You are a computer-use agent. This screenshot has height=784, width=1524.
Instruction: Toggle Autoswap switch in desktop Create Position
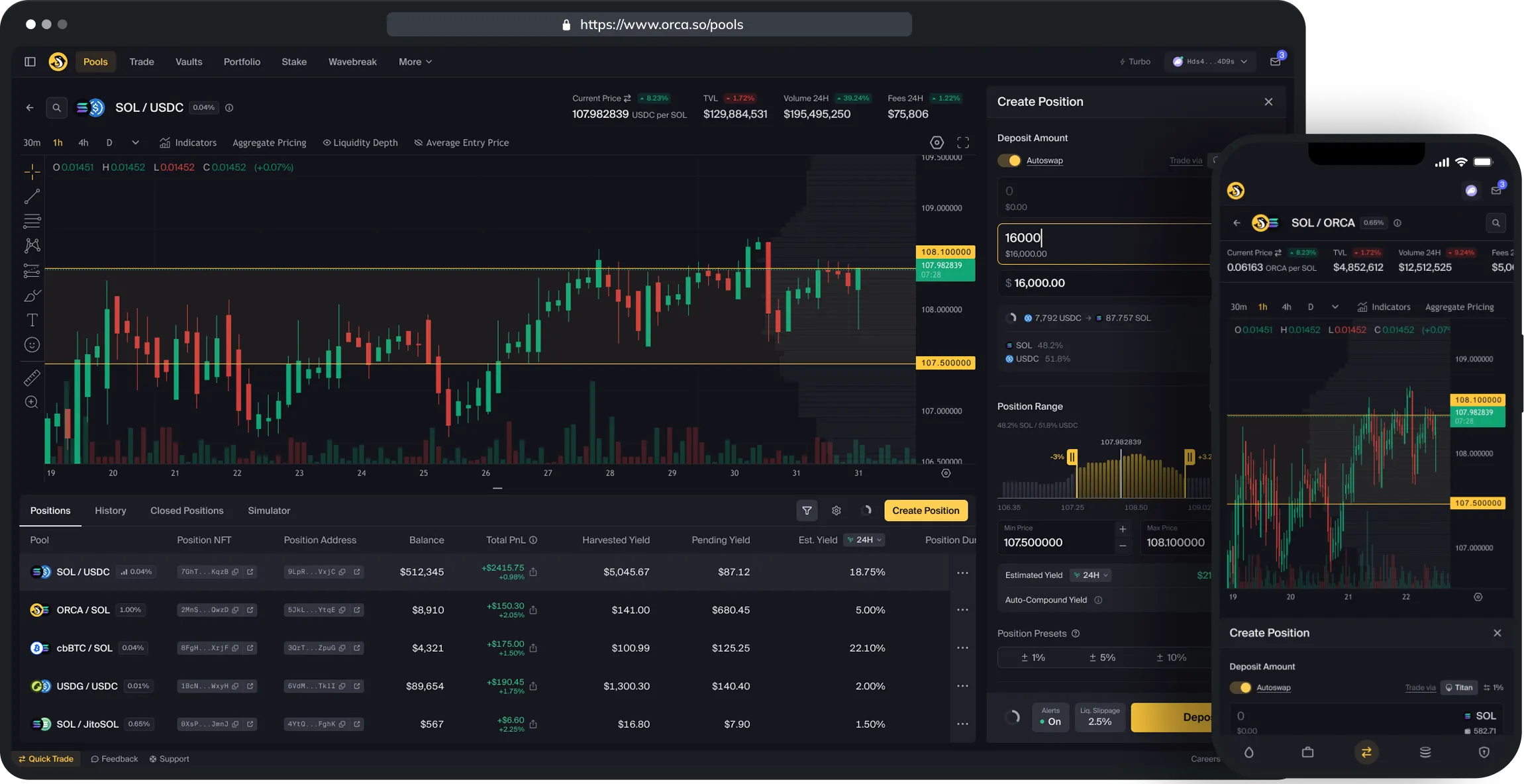[1009, 160]
